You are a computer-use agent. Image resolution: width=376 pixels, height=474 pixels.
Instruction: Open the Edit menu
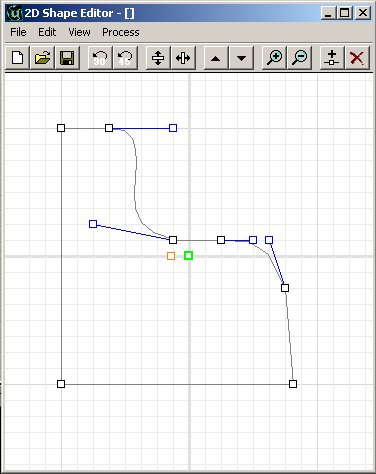point(47,32)
